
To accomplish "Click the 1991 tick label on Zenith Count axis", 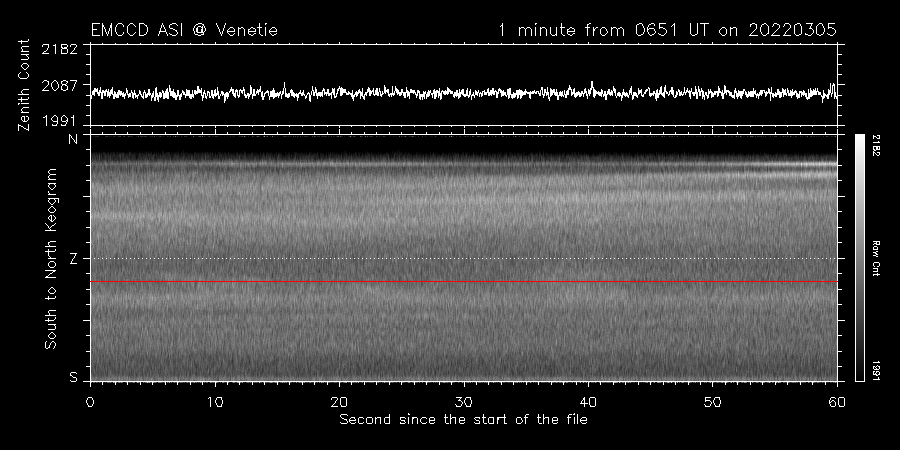I will pyautogui.click(x=59, y=121).
